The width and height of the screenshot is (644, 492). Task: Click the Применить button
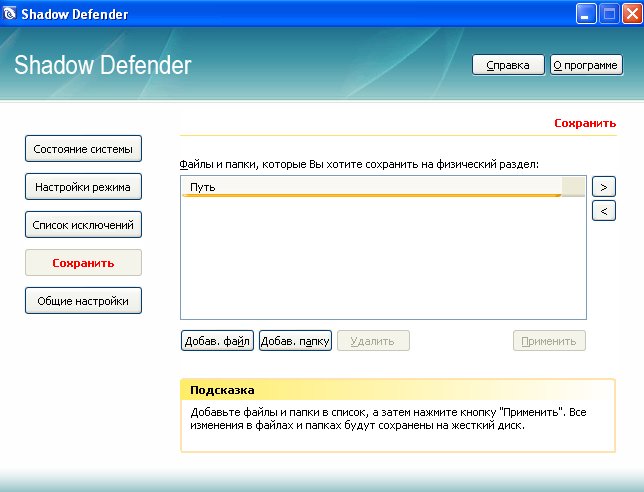pos(549,341)
